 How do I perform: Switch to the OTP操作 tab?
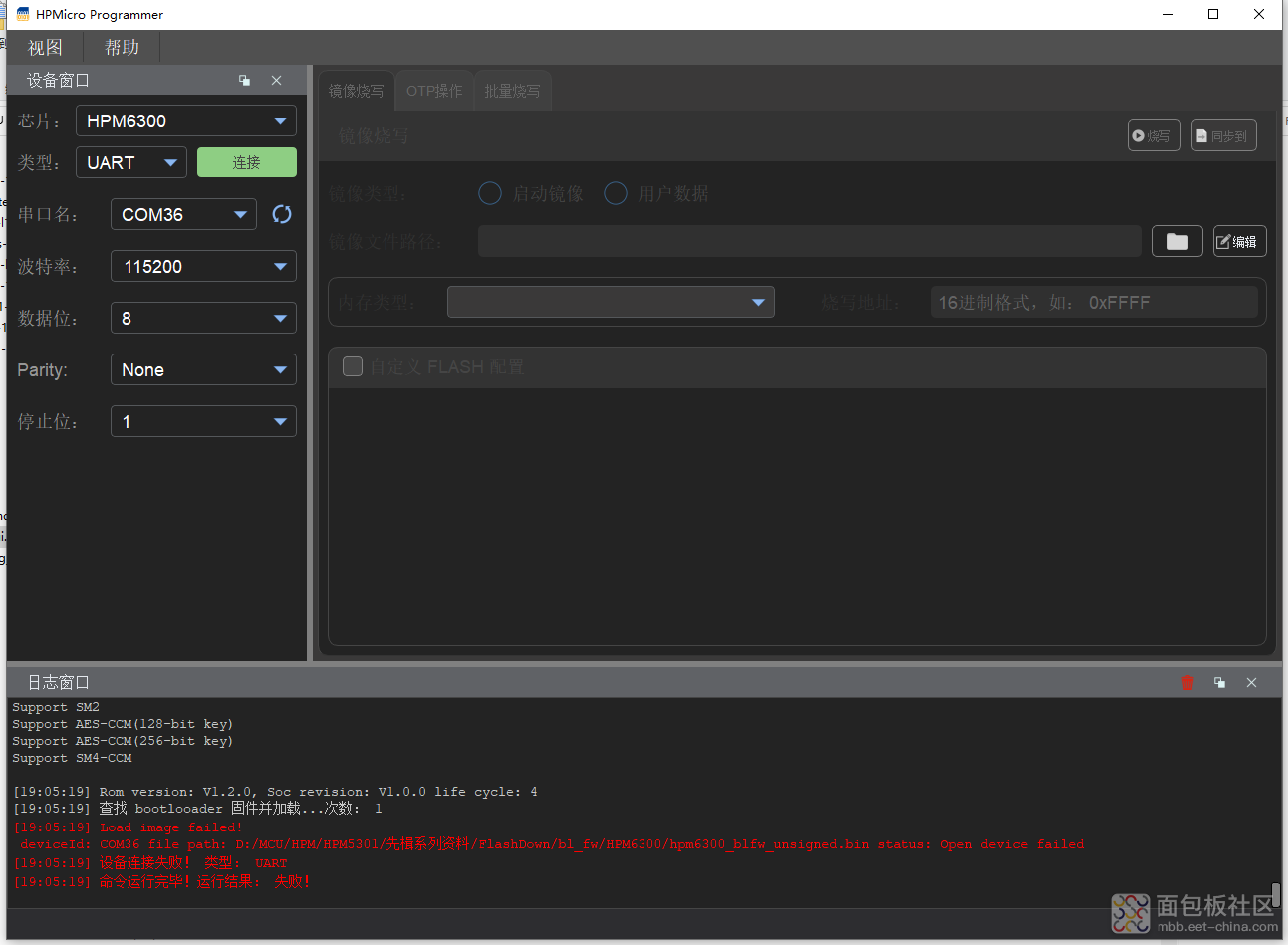(x=434, y=91)
